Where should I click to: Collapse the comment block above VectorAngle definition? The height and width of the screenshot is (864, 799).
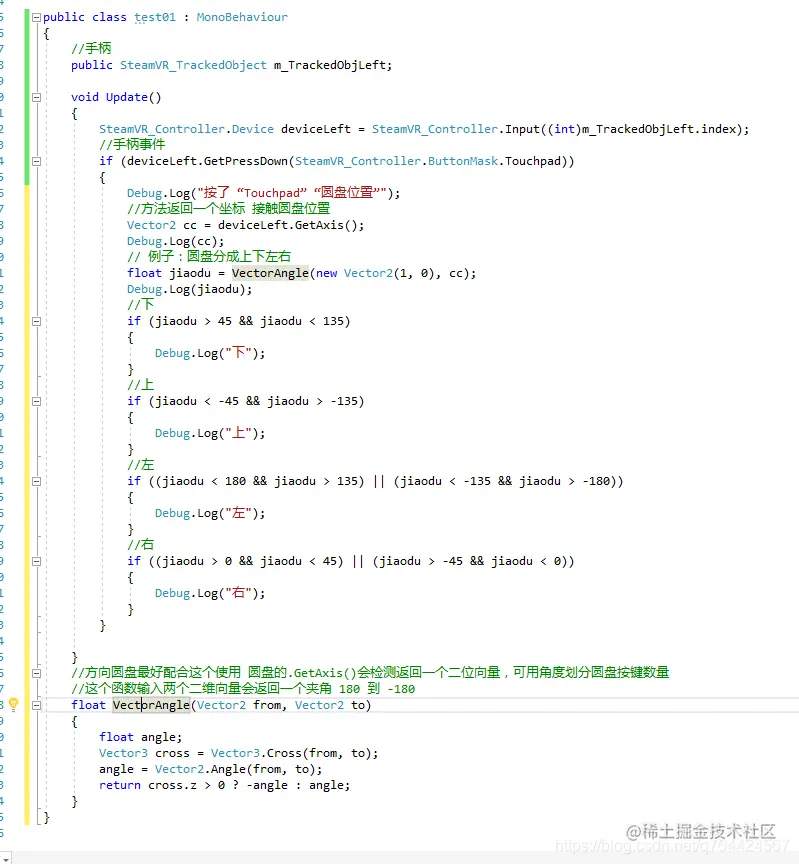pyautogui.click(x=36, y=673)
